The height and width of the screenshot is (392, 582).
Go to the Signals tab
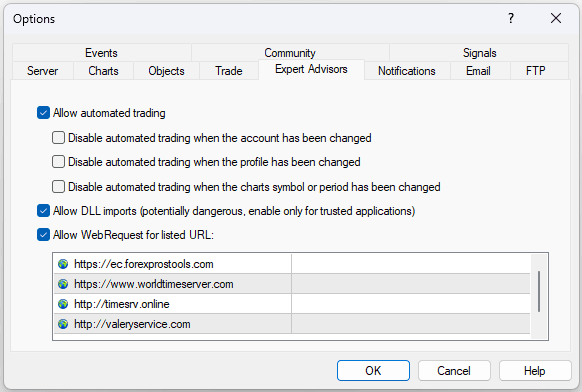pyautogui.click(x=479, y=53)
